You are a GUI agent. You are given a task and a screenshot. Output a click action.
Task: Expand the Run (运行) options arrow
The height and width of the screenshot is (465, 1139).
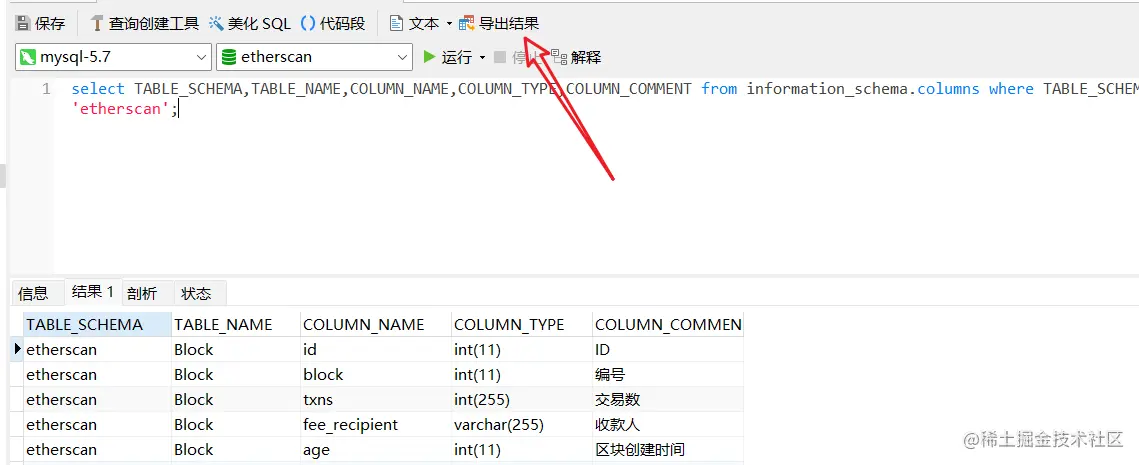[482, 57]
